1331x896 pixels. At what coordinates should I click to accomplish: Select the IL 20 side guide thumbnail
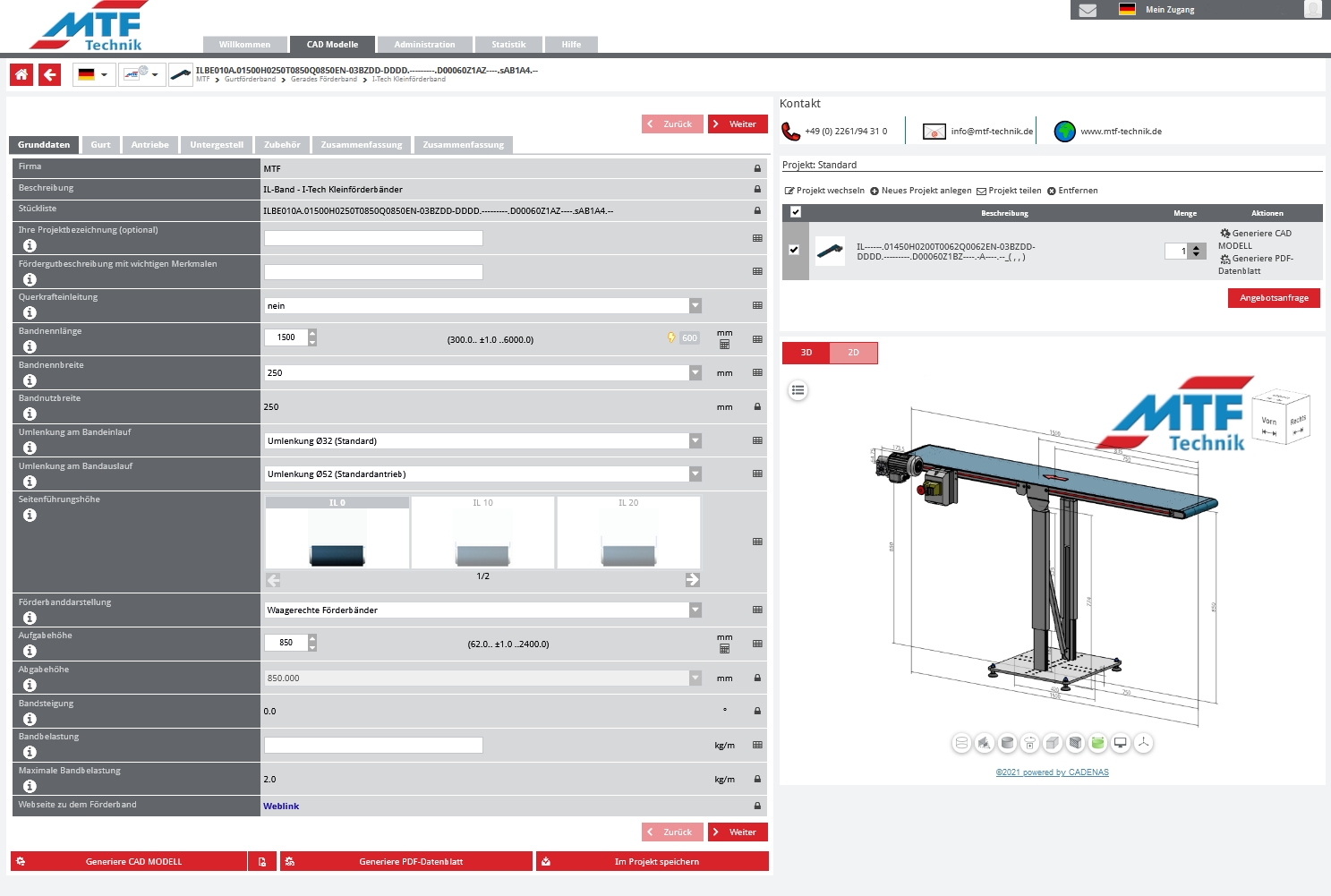coord(628,533)
